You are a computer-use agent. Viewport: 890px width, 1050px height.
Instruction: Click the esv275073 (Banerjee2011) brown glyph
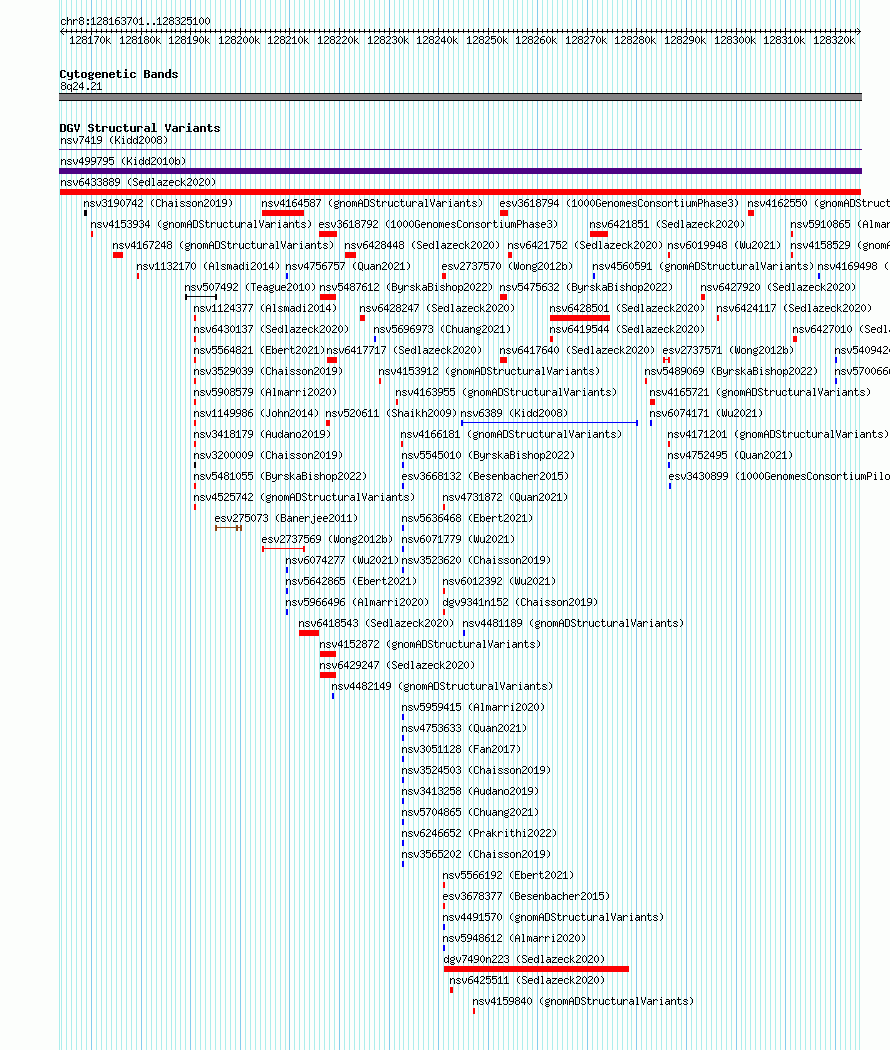coord(228,528)
